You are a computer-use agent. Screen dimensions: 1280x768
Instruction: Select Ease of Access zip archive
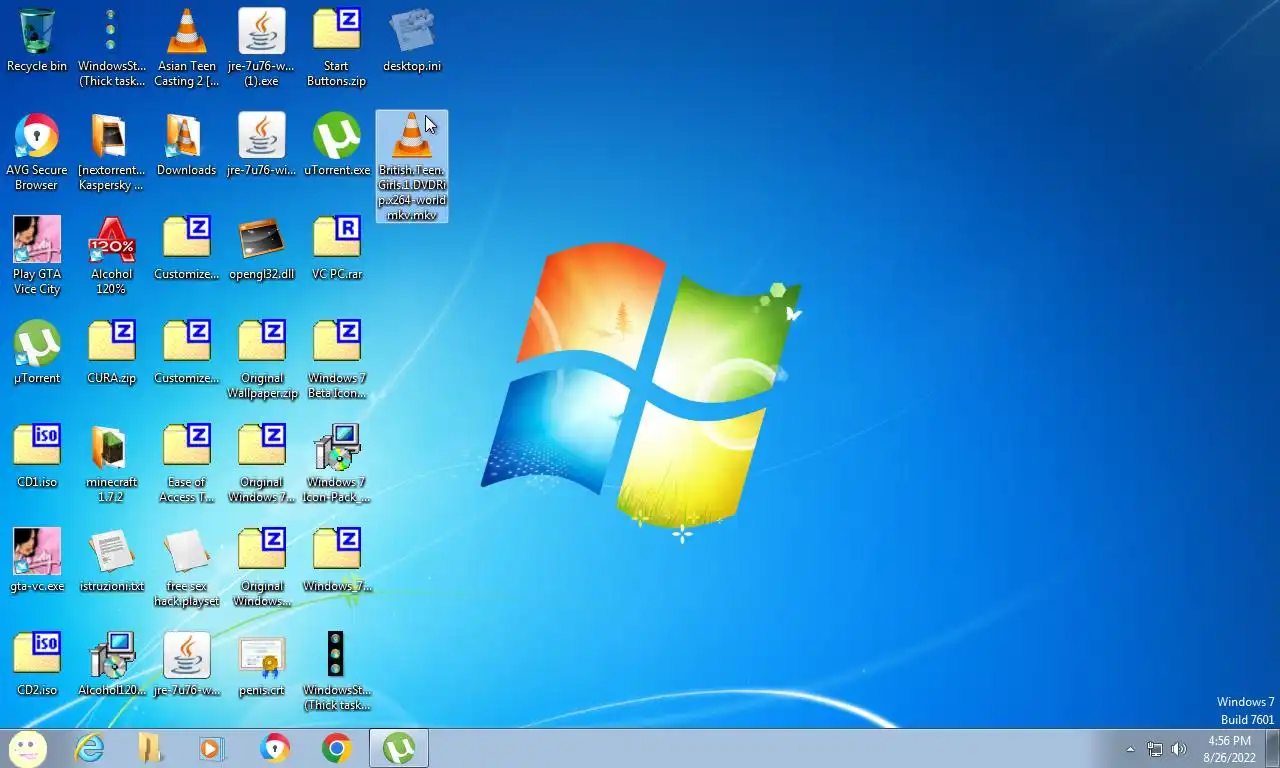point(187,463)
